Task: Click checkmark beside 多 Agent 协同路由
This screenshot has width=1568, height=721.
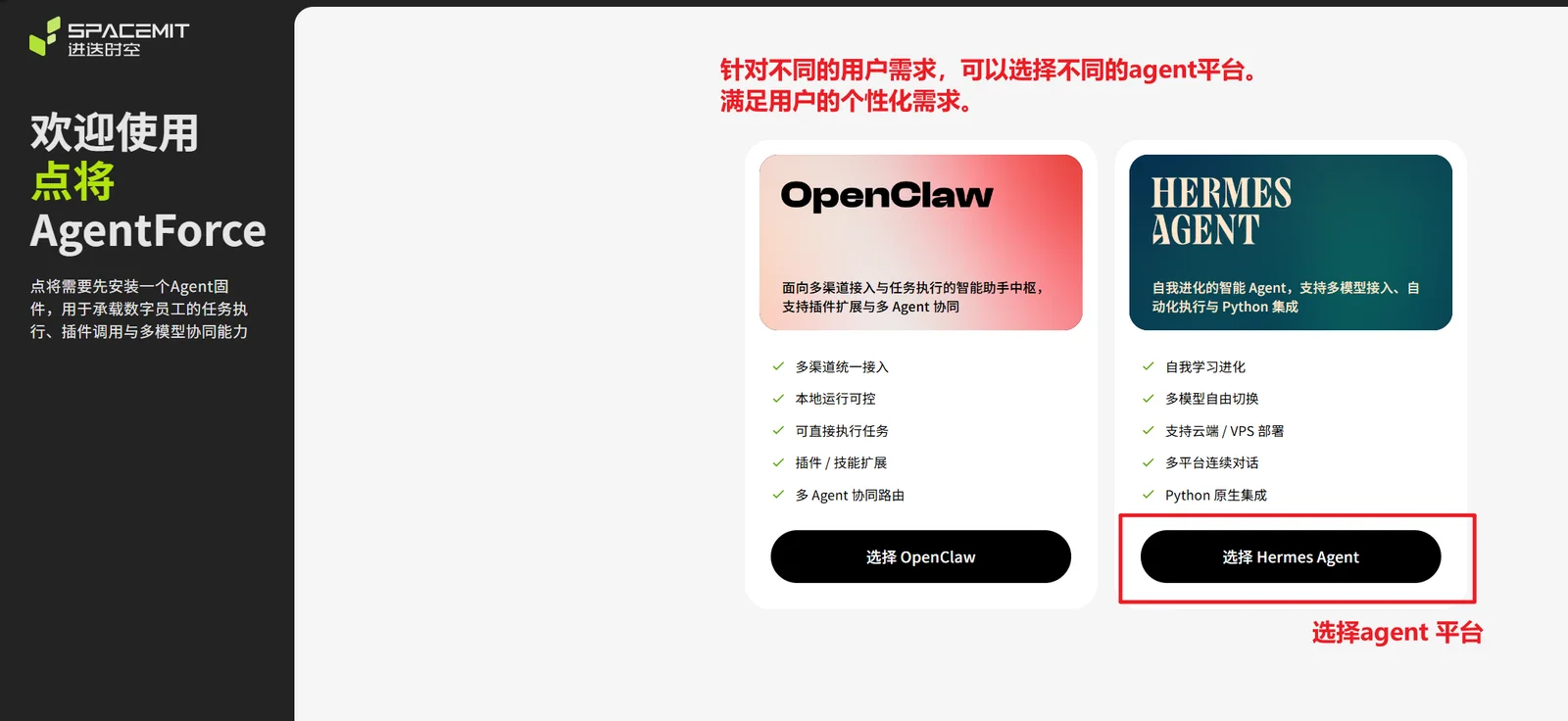Action: pyautogui.click(x=778, y=495)
